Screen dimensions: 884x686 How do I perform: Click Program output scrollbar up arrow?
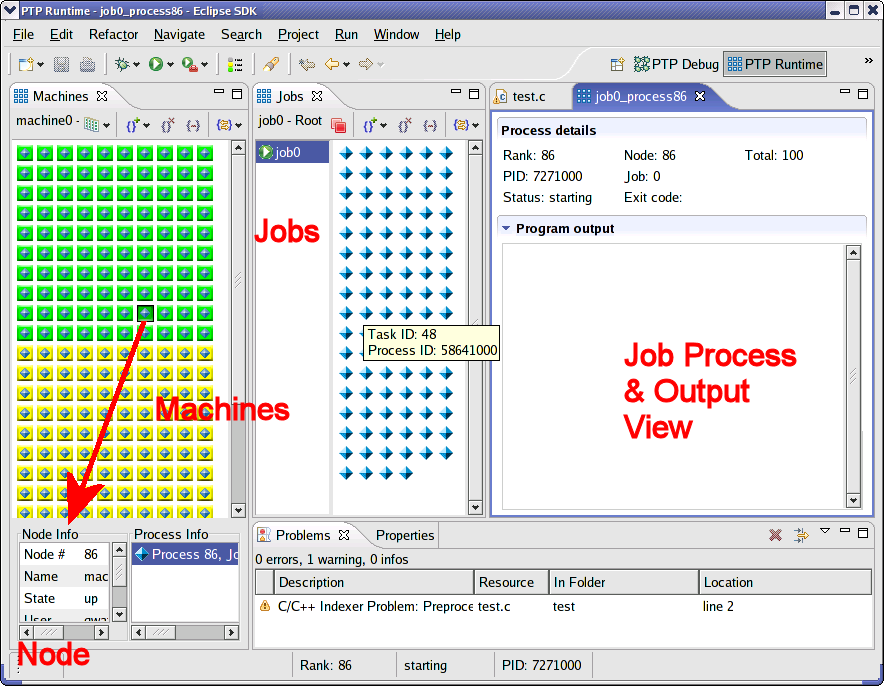click(x=854, y=253)
